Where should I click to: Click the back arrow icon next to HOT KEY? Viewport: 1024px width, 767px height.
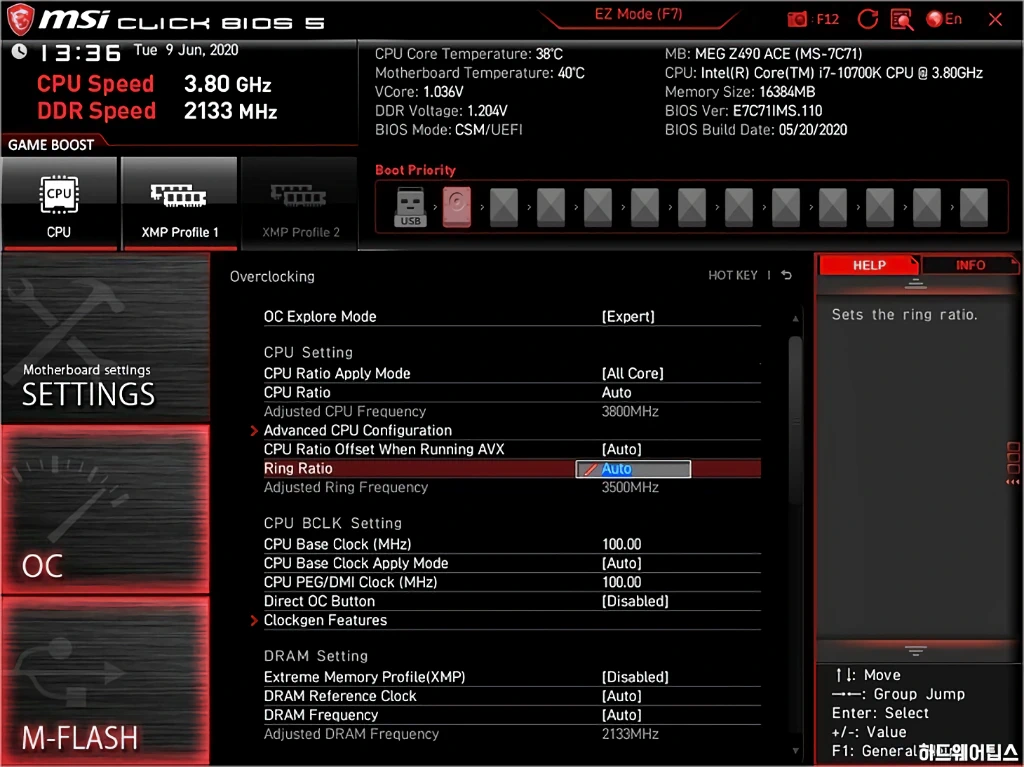click(x=786, y=275)
